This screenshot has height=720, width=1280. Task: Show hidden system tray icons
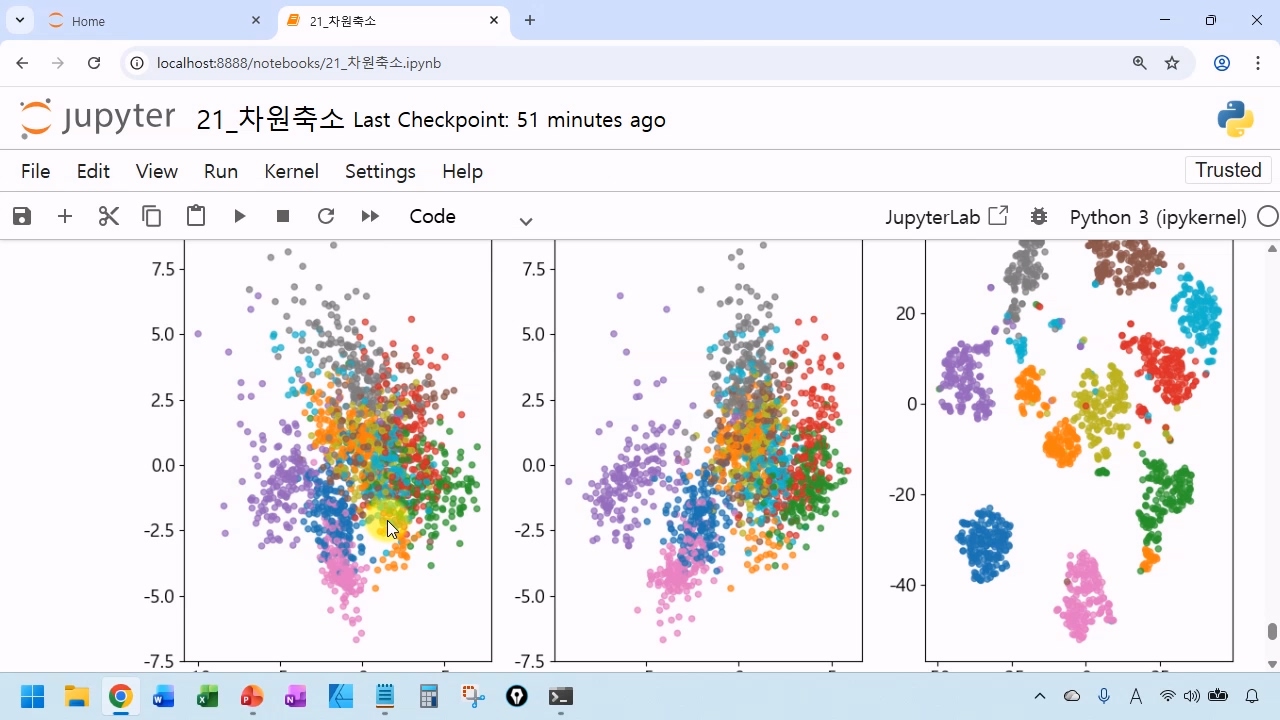click(1040, 696)
